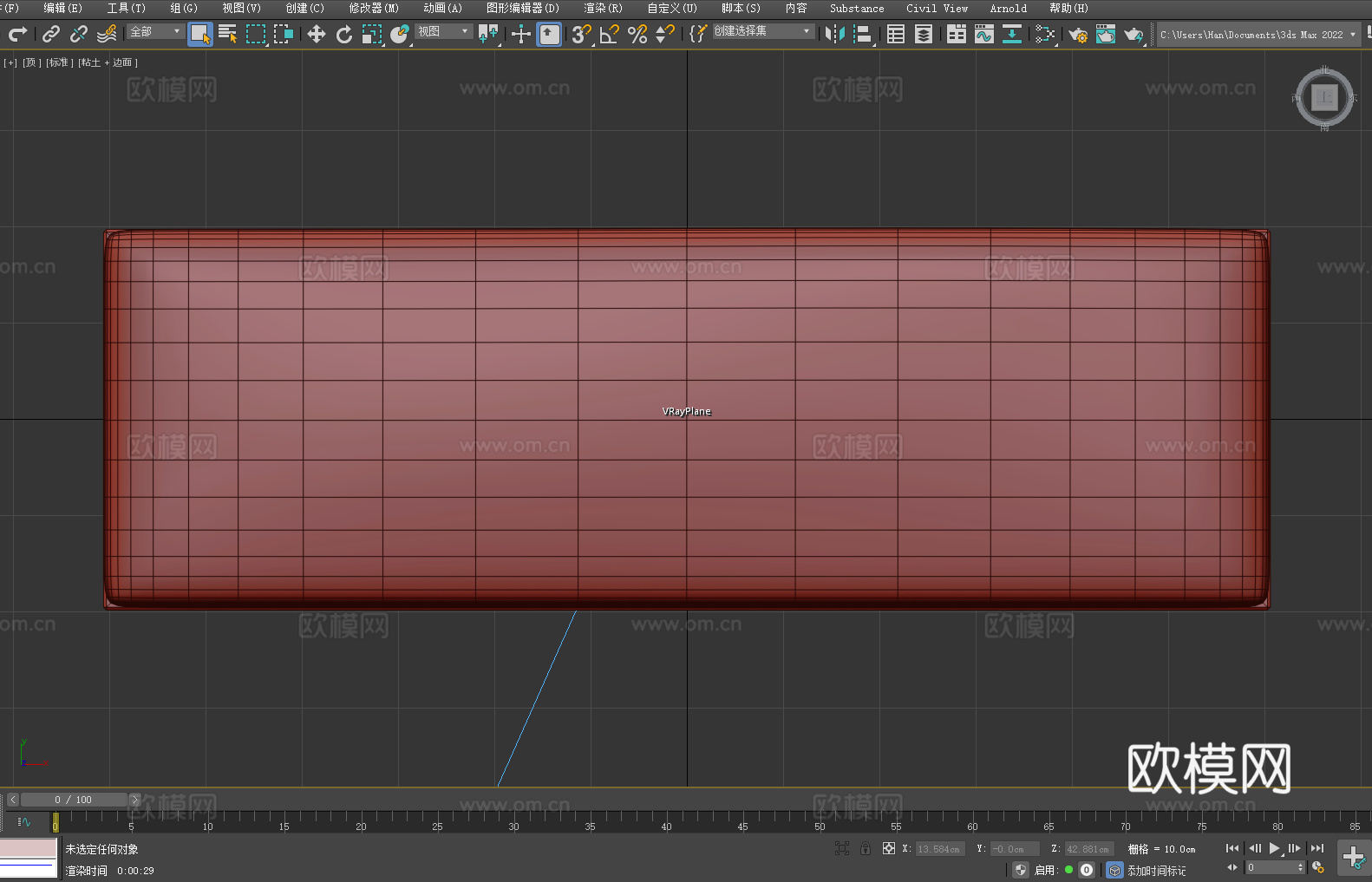Toggle Keyboard Shortcut Override button

(549, 34)
